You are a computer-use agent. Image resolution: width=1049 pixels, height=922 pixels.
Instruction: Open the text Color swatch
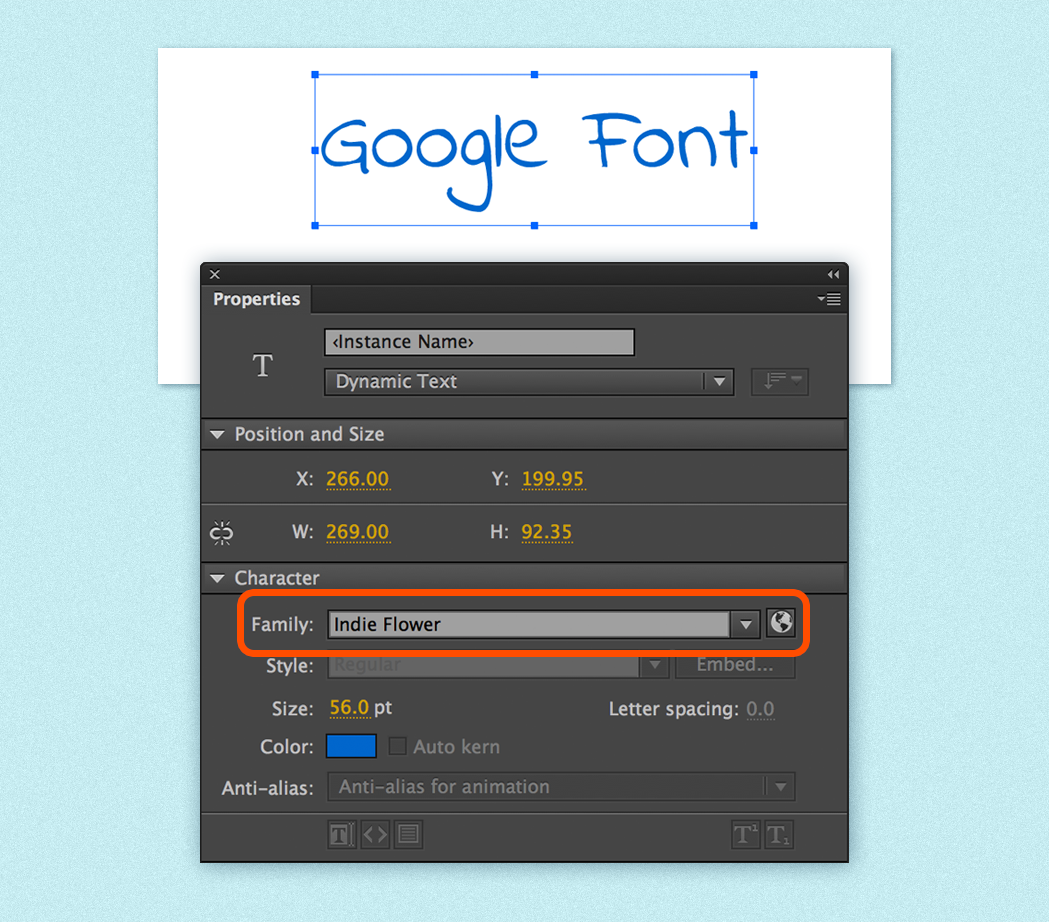click(350, 746)
